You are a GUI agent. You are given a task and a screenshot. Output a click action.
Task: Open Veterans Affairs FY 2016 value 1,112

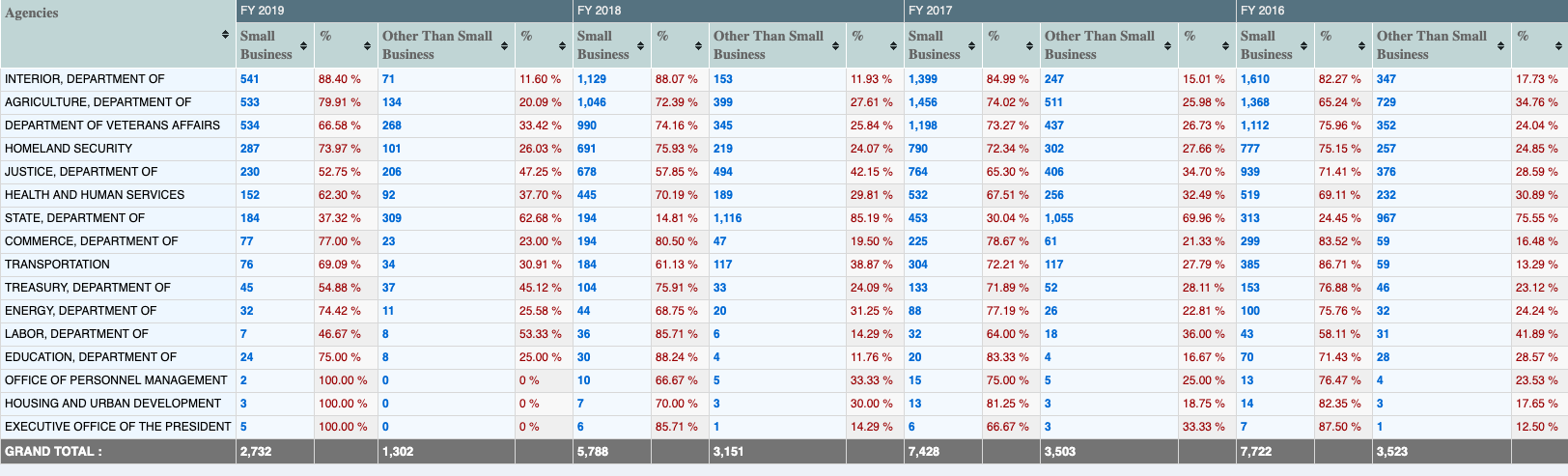(x=1255, y=126)
